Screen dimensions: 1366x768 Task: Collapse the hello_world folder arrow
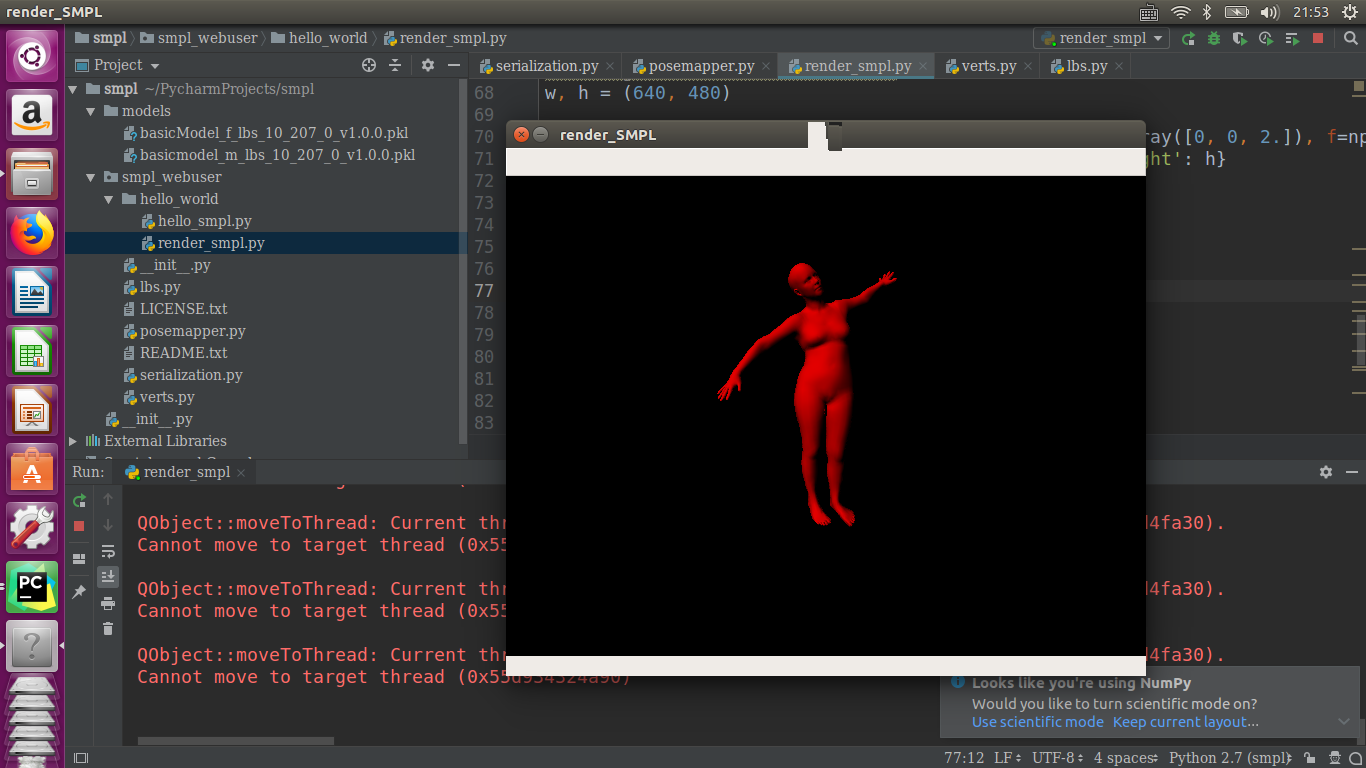click(x=109, y=199)
